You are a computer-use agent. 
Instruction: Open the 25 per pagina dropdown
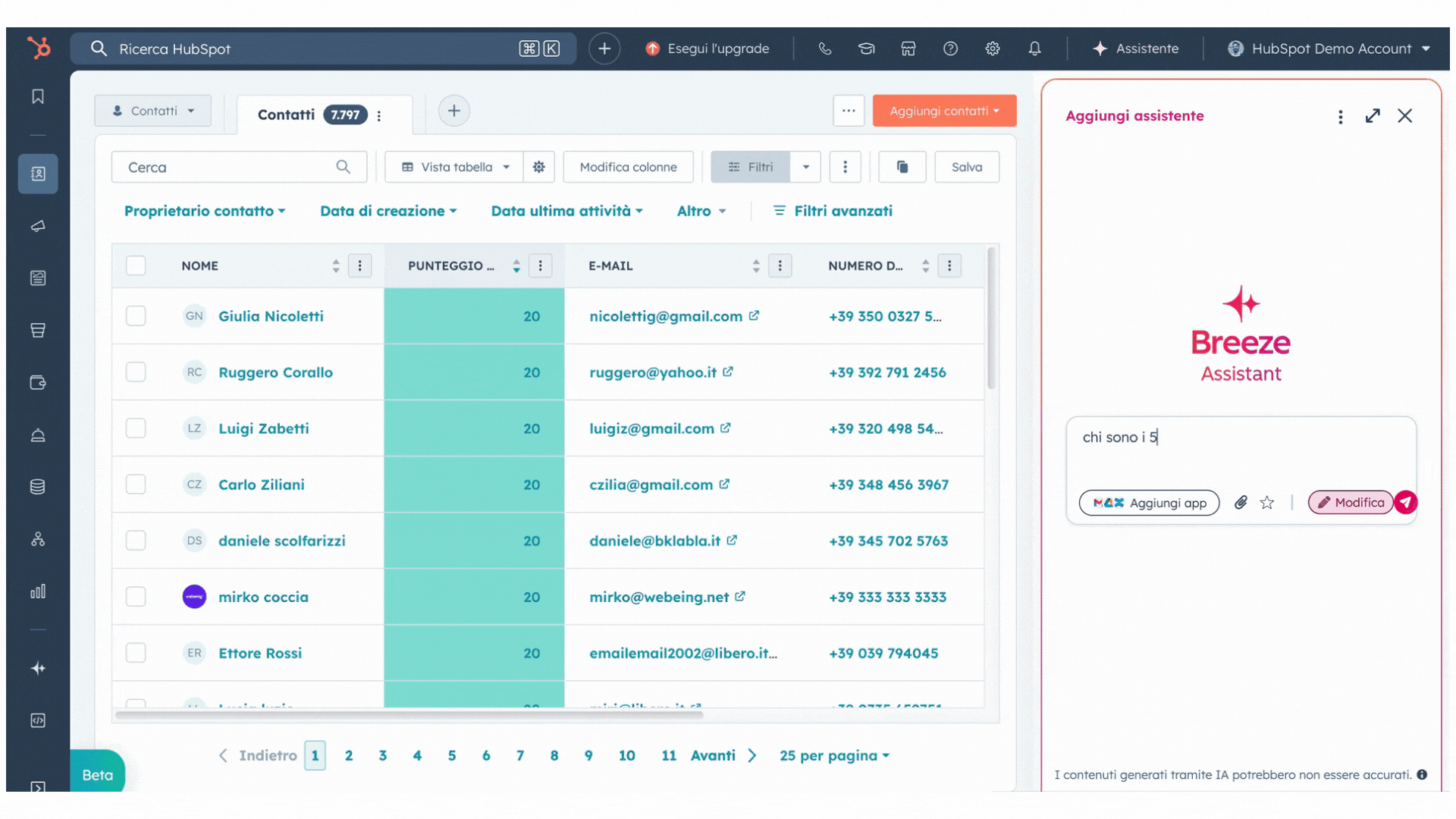click(834, 755)
